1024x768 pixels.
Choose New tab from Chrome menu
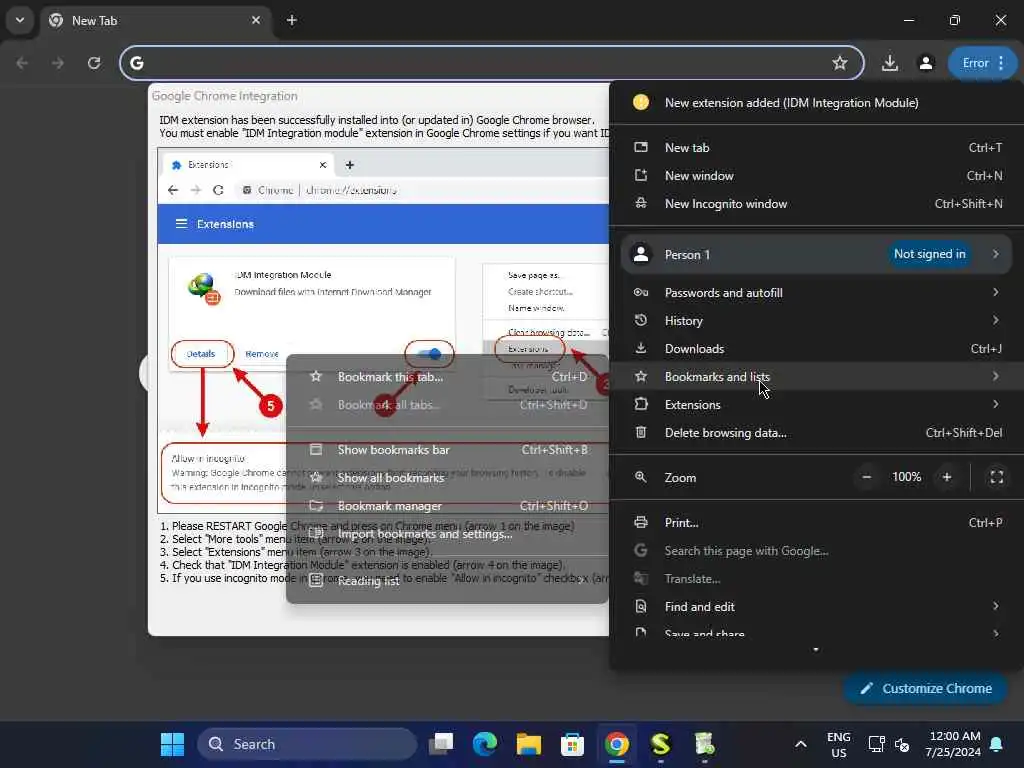click(816, 148)
